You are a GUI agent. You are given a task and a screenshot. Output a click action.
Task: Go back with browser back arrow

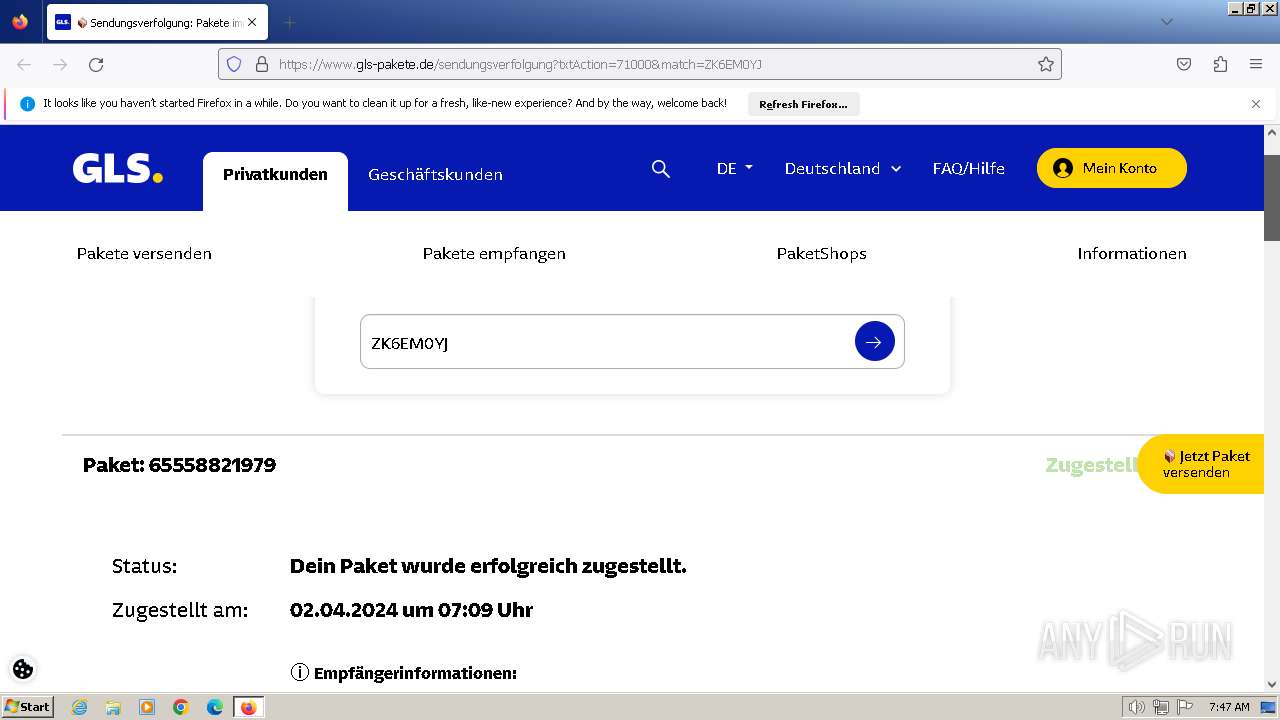pyautogui.click(x=24, y=64)
